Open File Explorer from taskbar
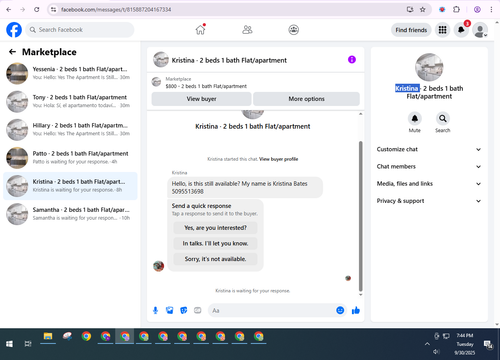The height and width of the screenshot is (360, 500). click(48, 336)
